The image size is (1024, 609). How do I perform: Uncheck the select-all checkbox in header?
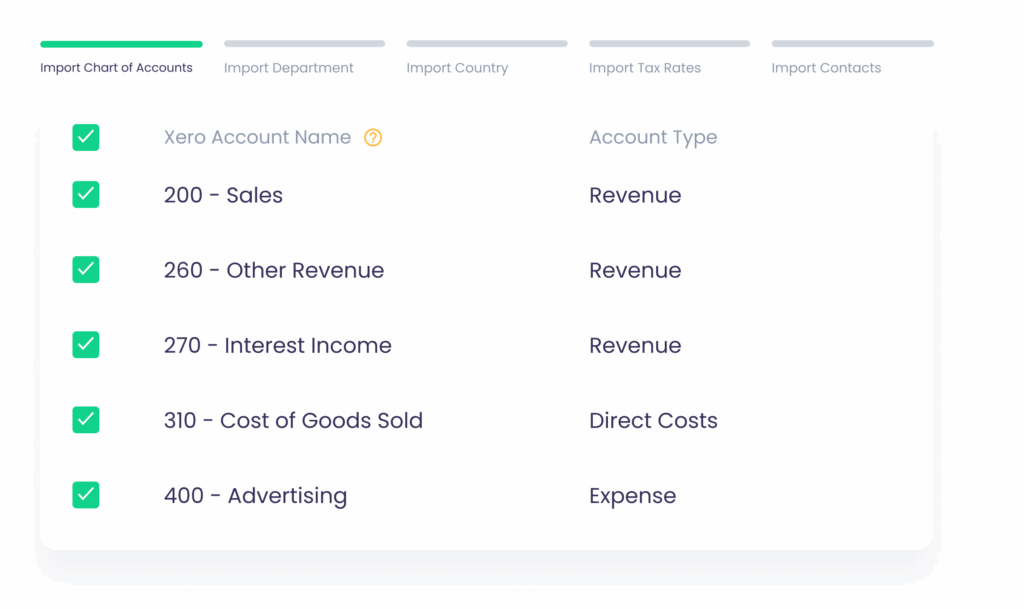86,138
